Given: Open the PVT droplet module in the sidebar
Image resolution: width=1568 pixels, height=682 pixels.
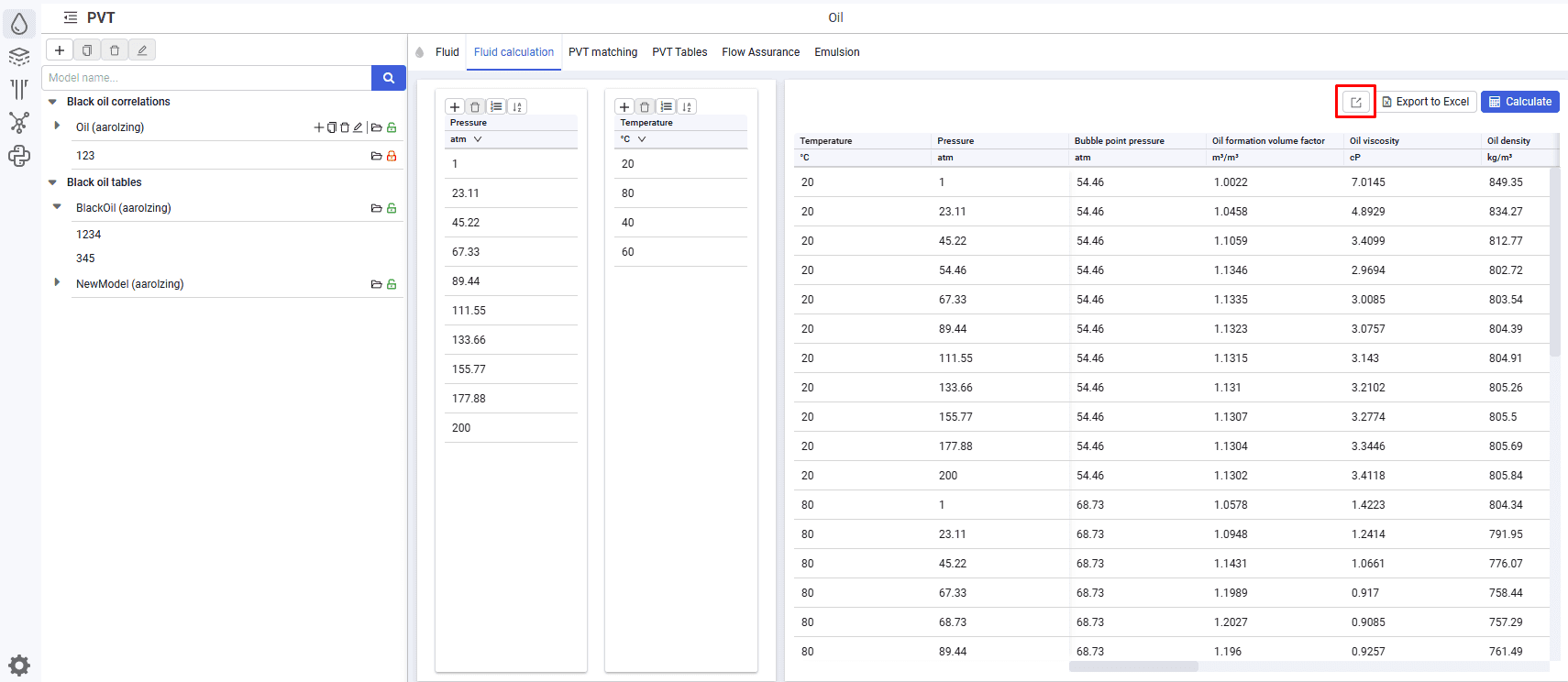Looking at the screenshot, I should click(19, 23).
